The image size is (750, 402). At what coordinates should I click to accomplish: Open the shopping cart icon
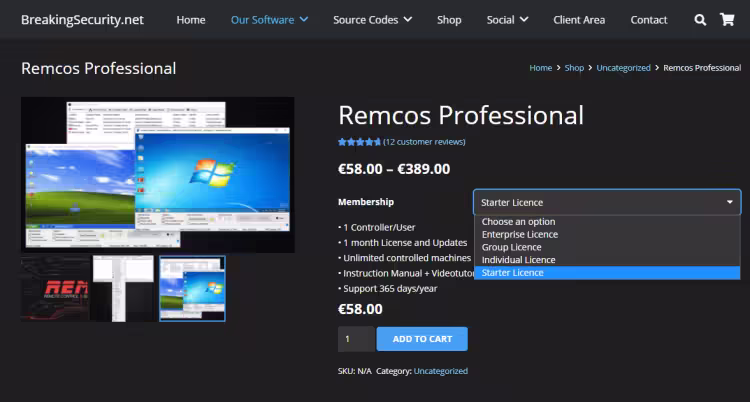point(727,20)
